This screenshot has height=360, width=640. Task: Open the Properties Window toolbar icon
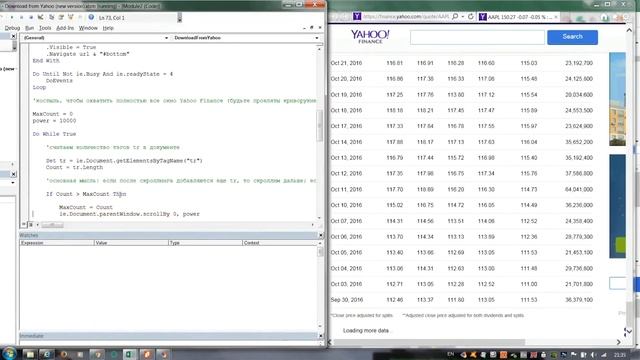pos(61,18)
